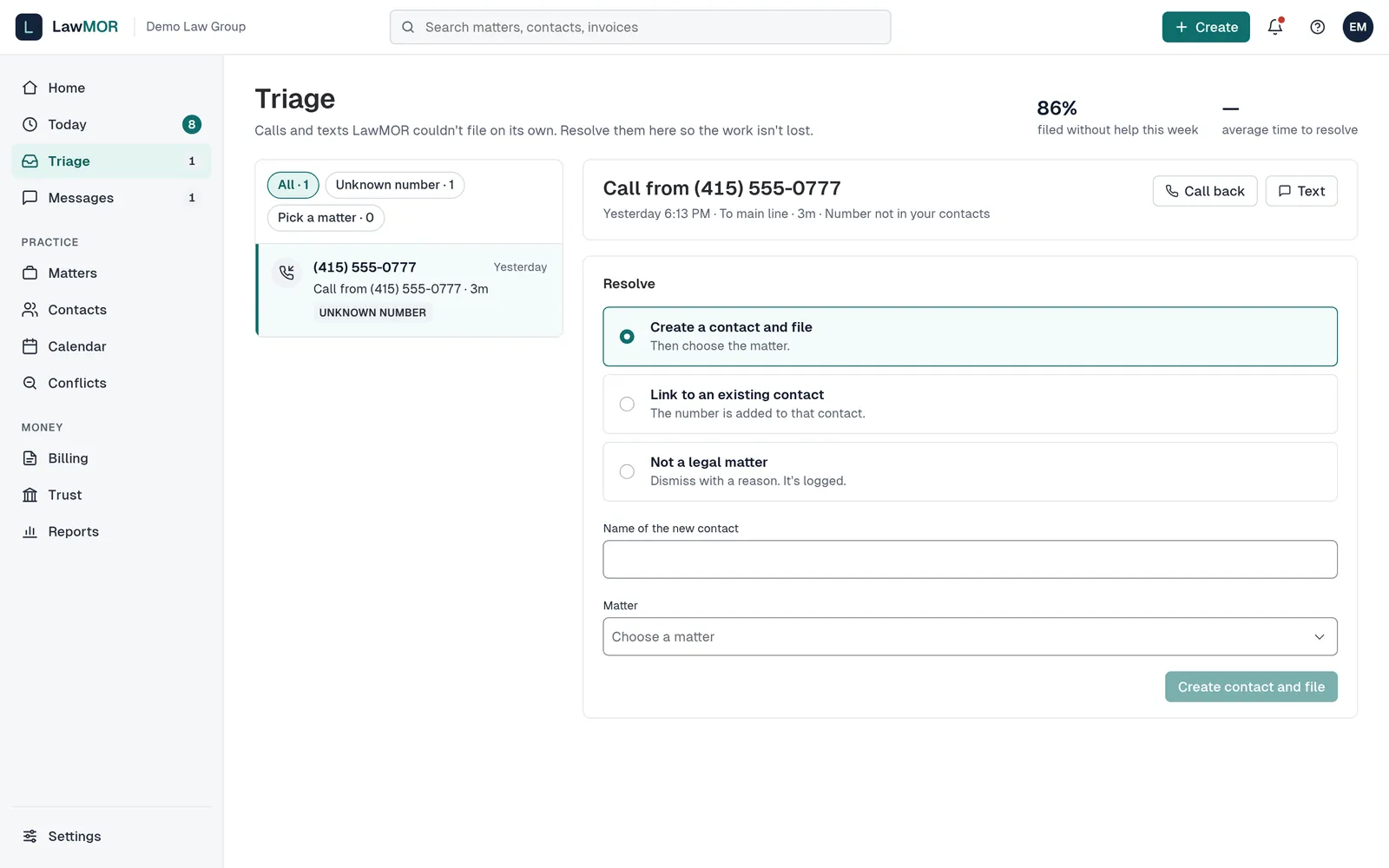Click the average time to resolve stat
This screenshot has height=868, width=1389.
[x=1289, y=118]
